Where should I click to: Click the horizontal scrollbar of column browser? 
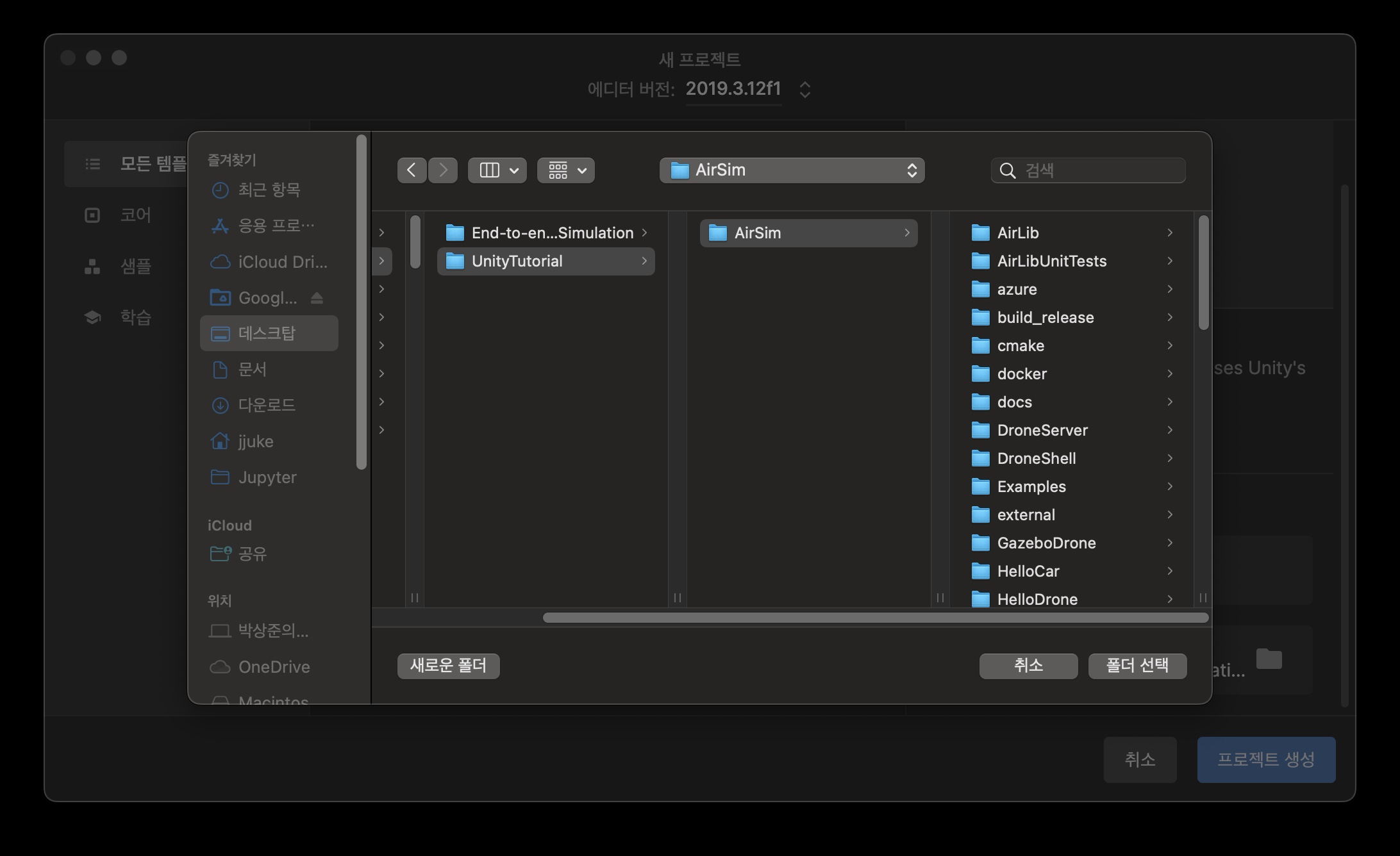tap(876, 618)
